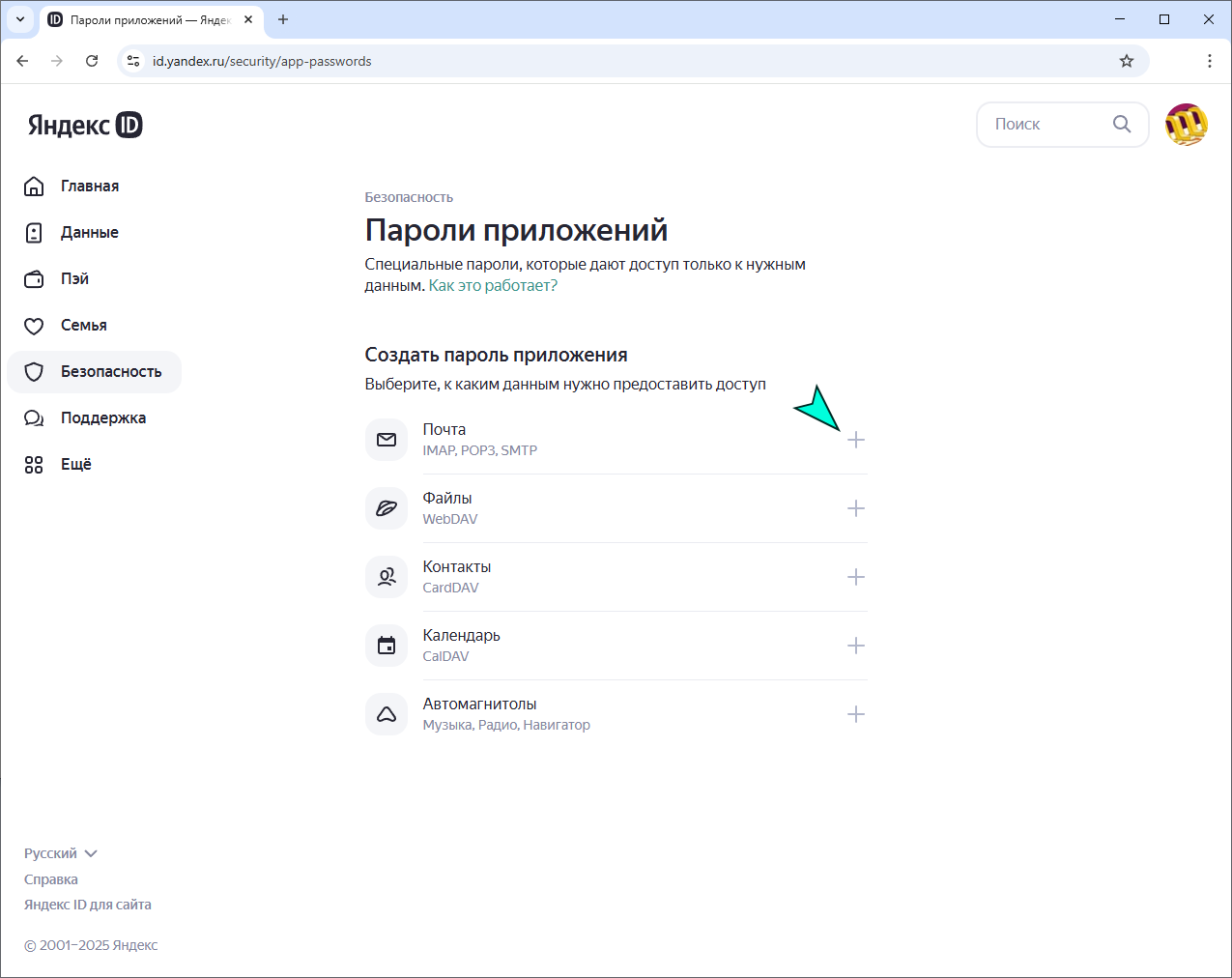Click the Календарь CalDAV calendar icon
This screenshot has width=1232, height=978.
click(387, 645)
